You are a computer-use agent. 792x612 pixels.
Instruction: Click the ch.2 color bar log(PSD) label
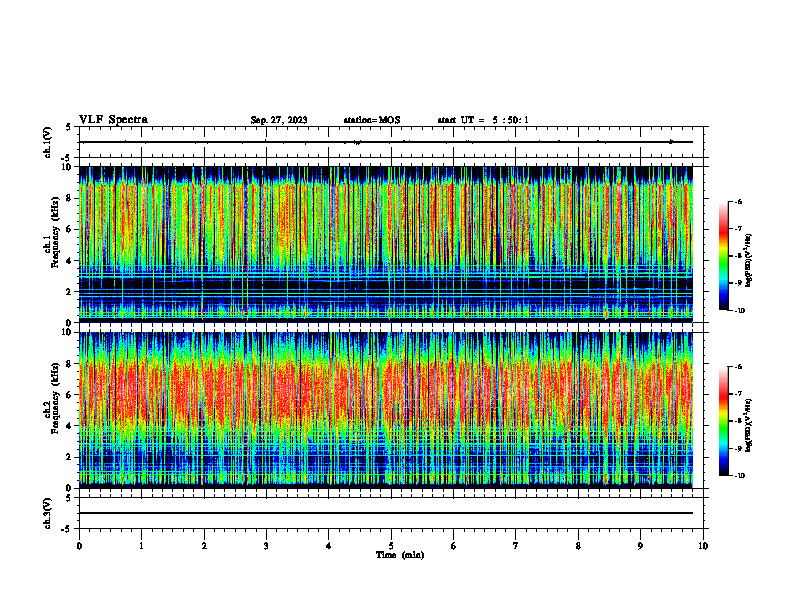point(748,426)
